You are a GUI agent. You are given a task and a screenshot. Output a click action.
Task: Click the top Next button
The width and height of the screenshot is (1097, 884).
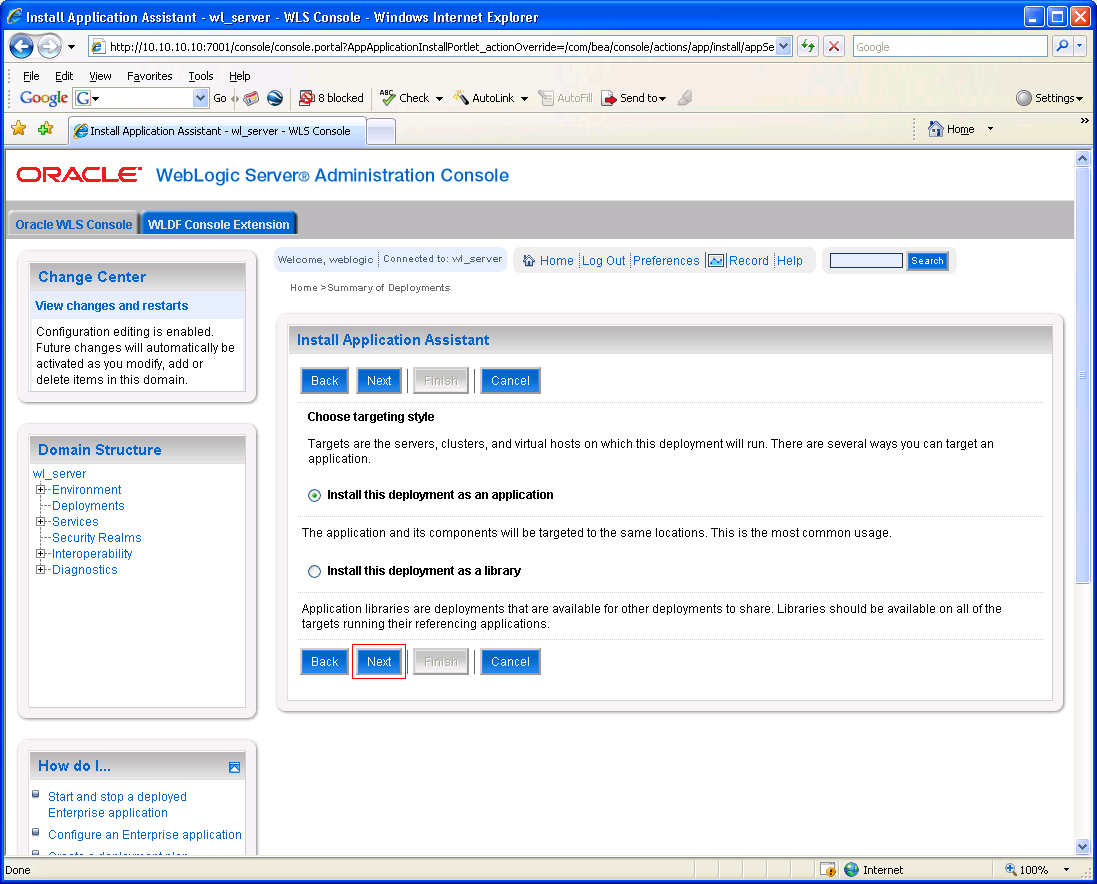[x=378, y=381]
